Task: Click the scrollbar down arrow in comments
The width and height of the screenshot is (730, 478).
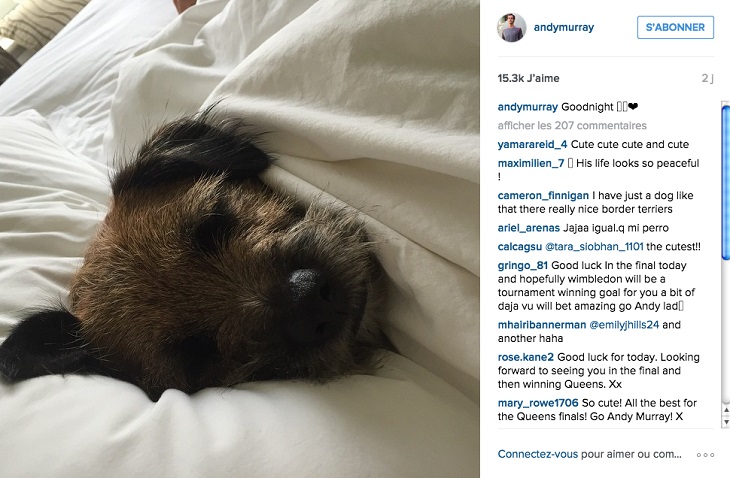Action: tap(726, 422)
